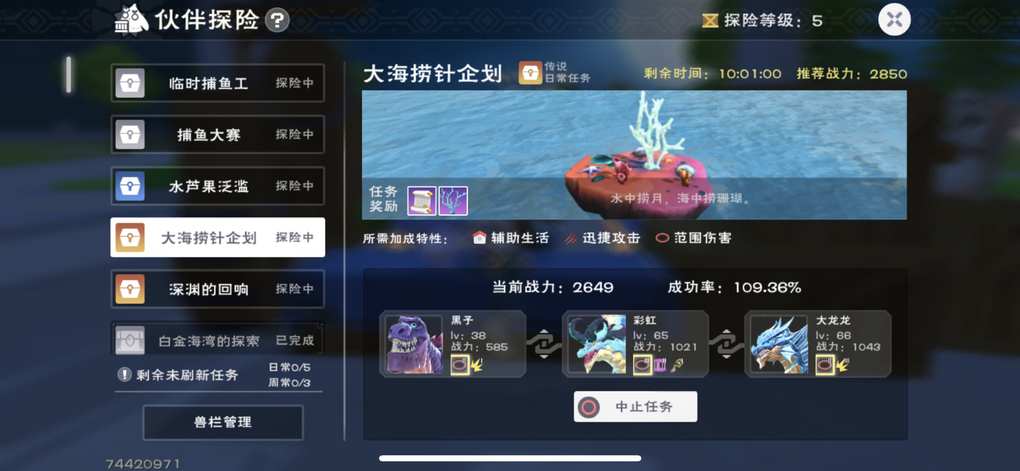Click the mission list scrollbar handle
Viewport: 1020px width, 471px height.
pyautogui.click(x=68, y=74)
